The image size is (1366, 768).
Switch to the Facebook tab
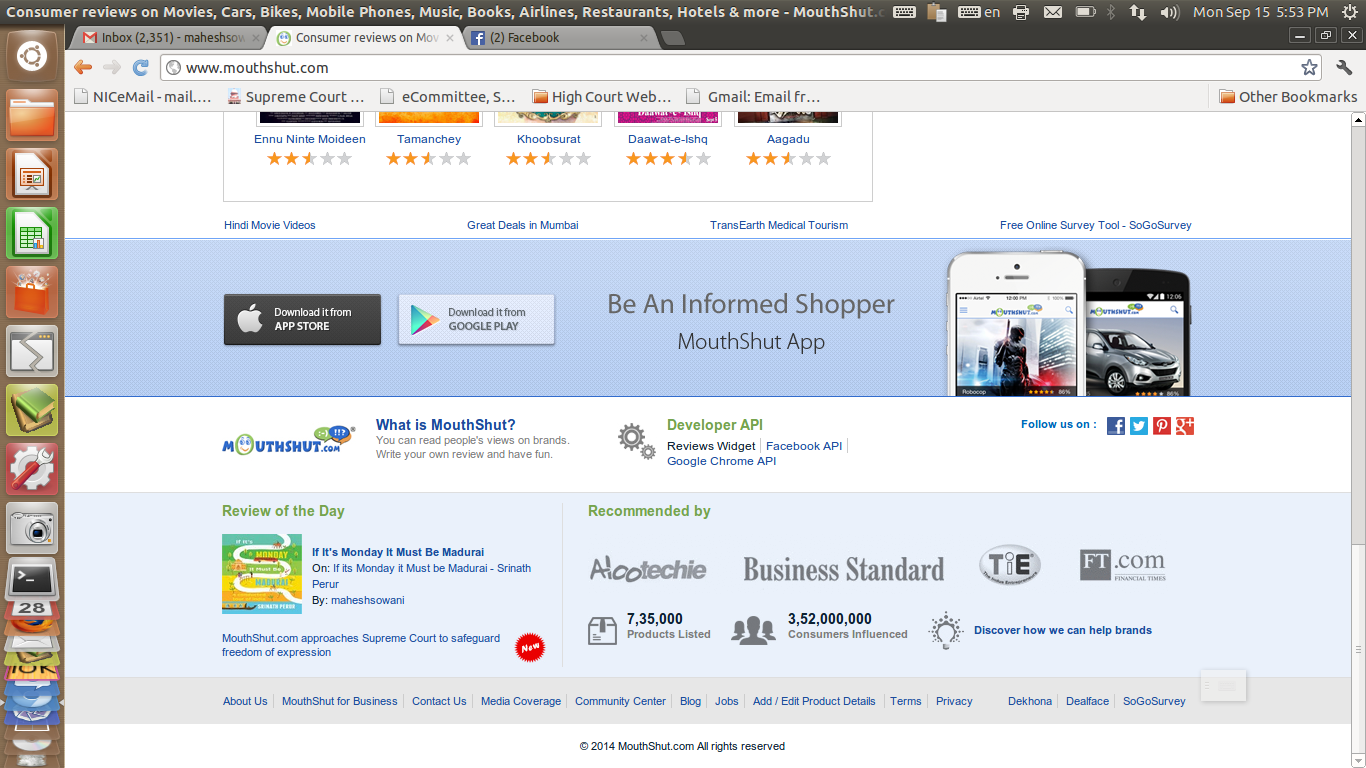pyautogui.click(x=558, y=38)
